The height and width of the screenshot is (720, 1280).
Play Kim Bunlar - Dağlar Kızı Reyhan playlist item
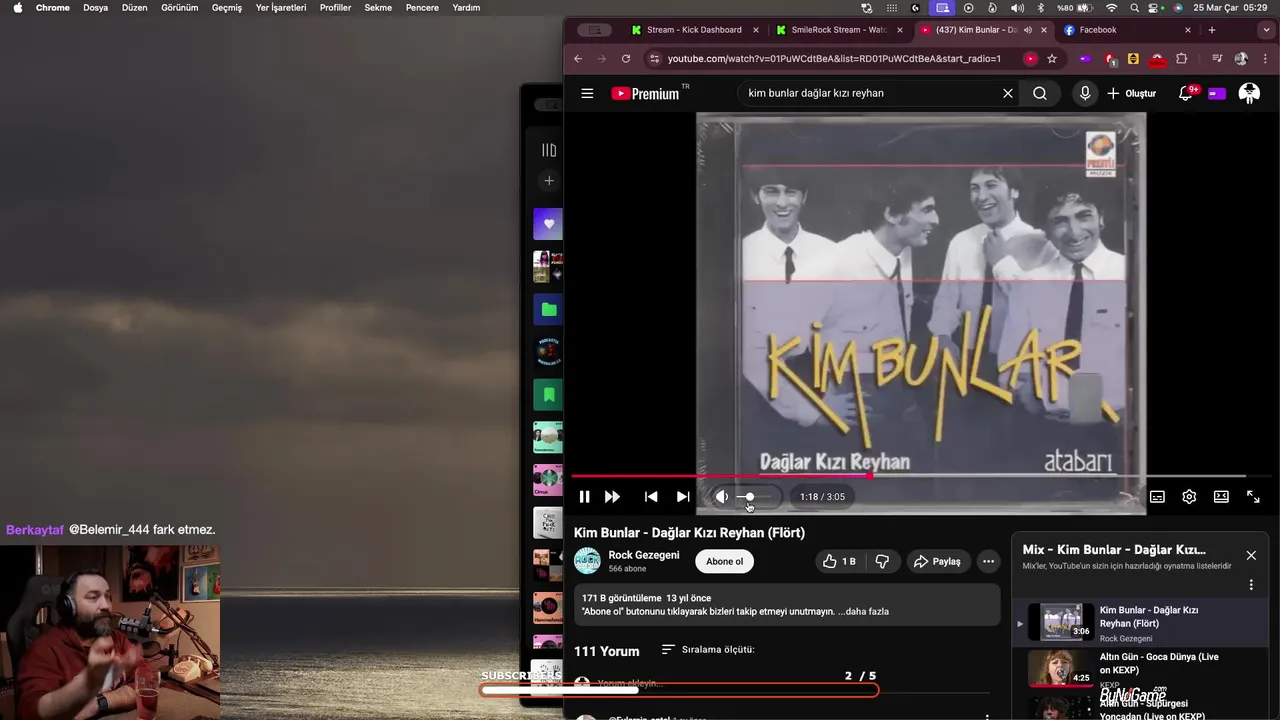click(1140, 622)
